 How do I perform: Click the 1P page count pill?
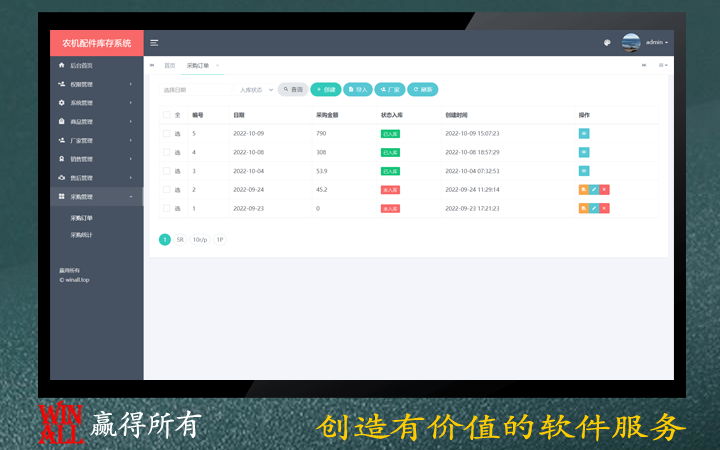click(x=220, y=240)
